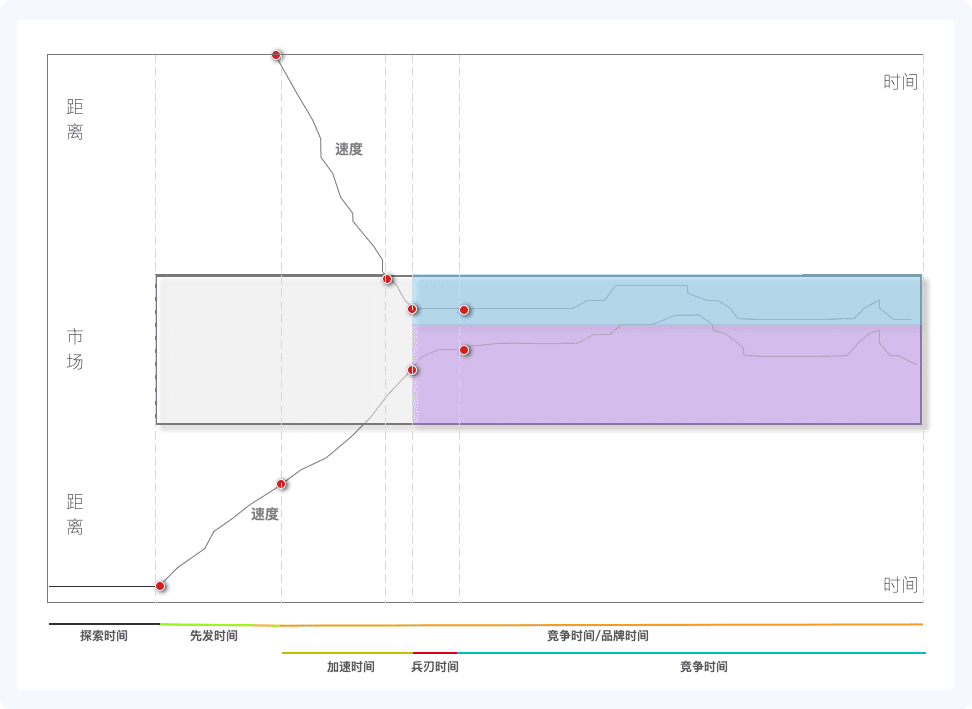Click the upper 速度 label by the descending curve

349,149
